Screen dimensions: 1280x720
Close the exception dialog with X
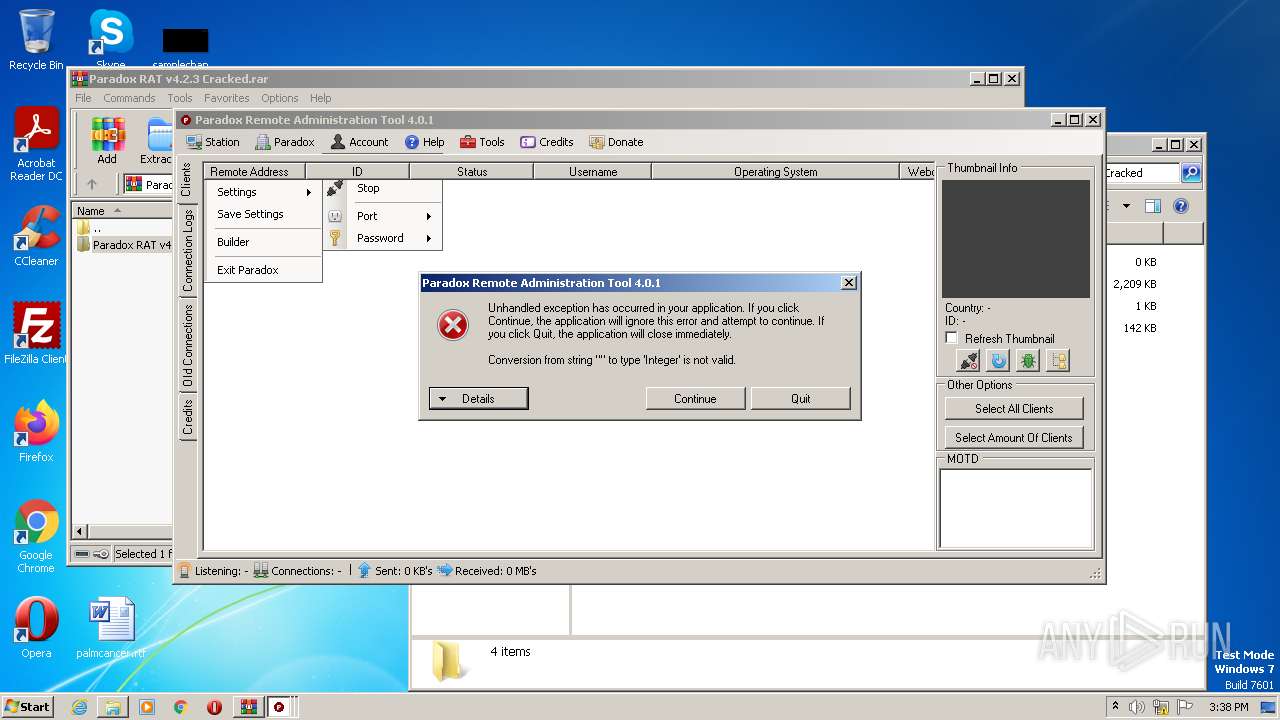[849, 283]
